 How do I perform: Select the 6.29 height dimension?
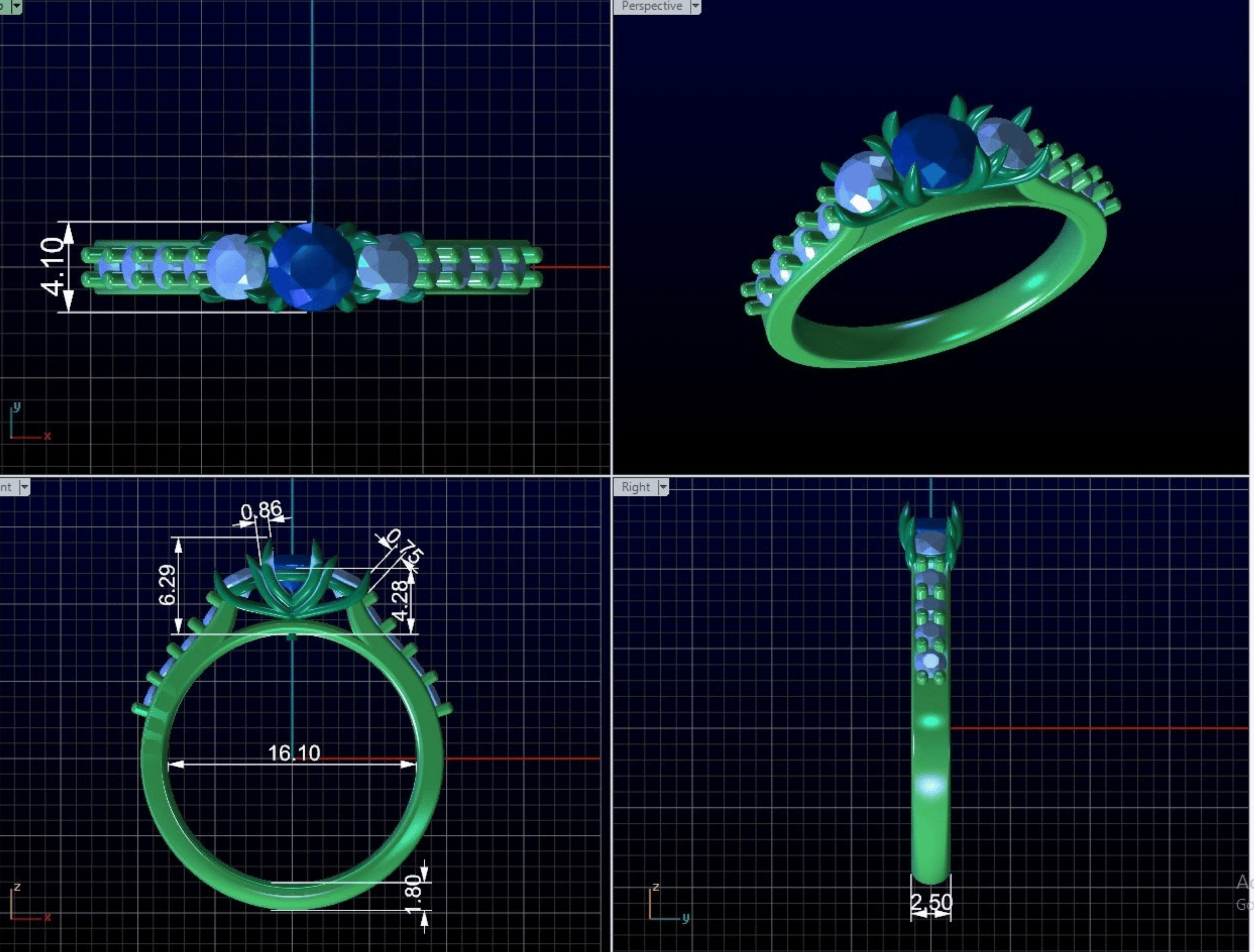coord(167,585)
